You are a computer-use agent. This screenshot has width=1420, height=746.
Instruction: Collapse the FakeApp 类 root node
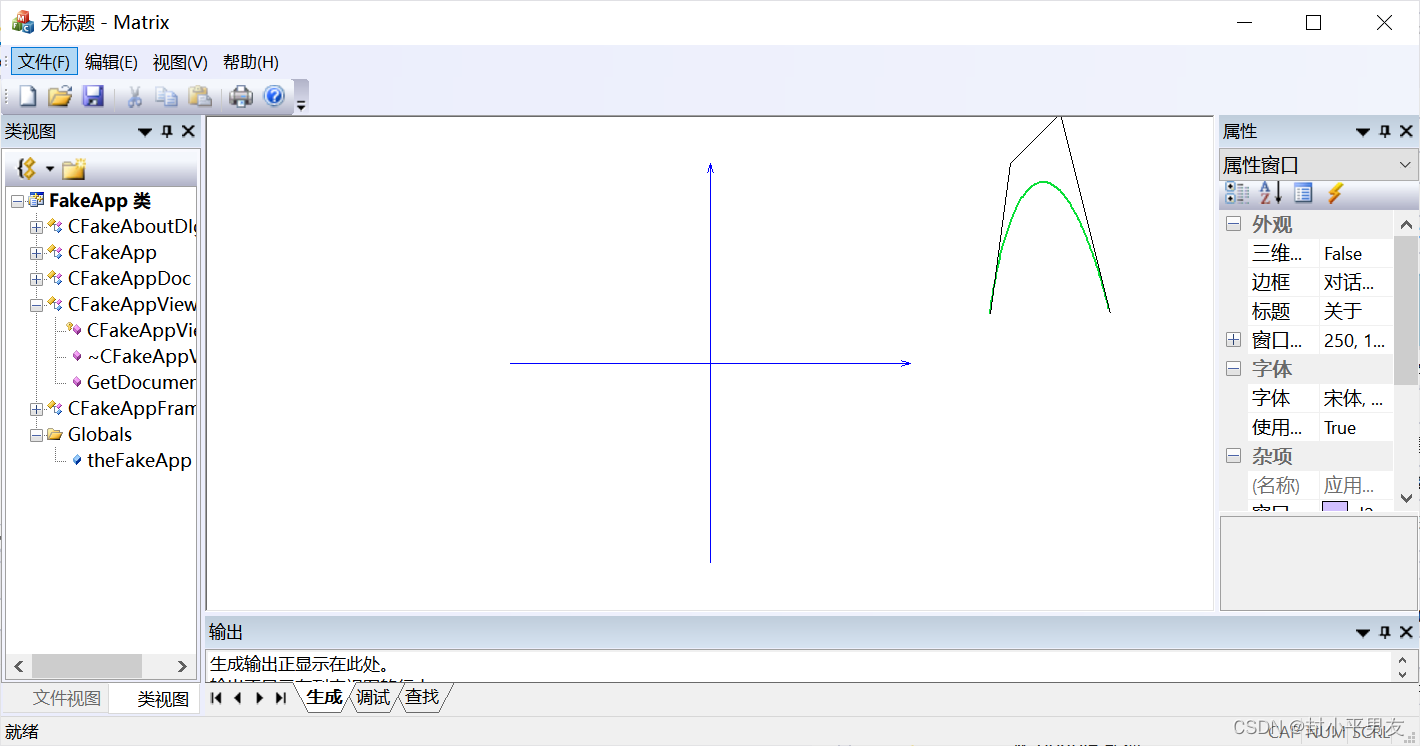[x=17, y=201]
